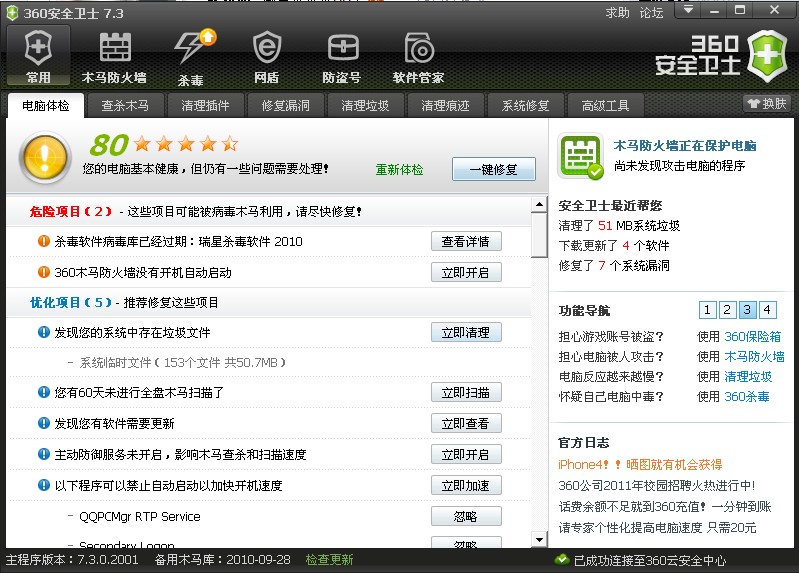The image size is (799, 573).
Task: Open the 常用 toolbar section
Action: pyautogui.click(x=38, y=56)
